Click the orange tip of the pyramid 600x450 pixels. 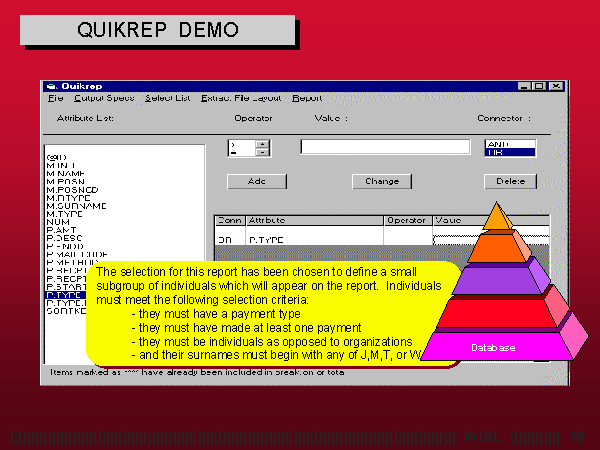[x=497, y=217]
